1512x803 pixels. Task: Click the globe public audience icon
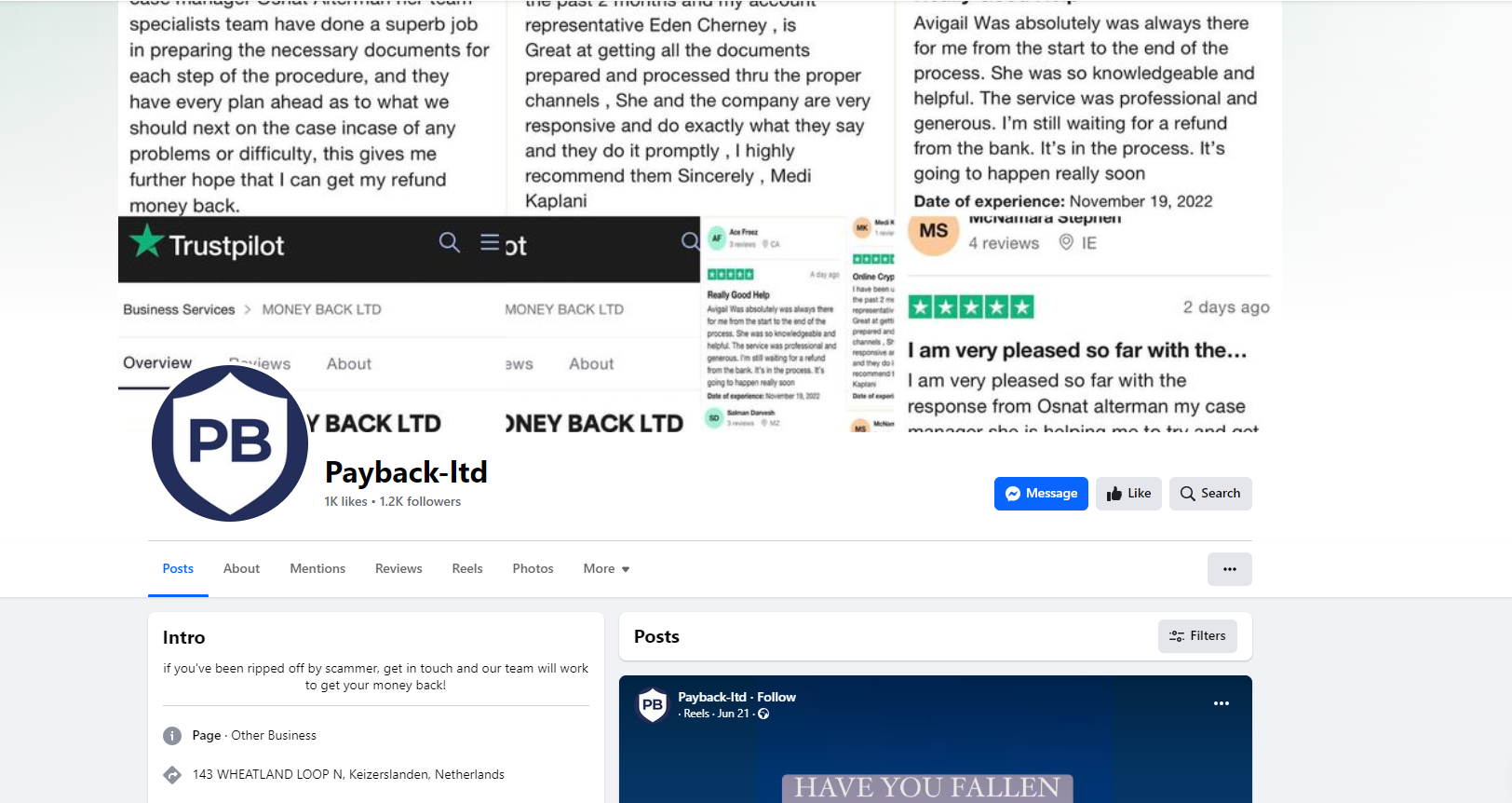click(763, 714)
